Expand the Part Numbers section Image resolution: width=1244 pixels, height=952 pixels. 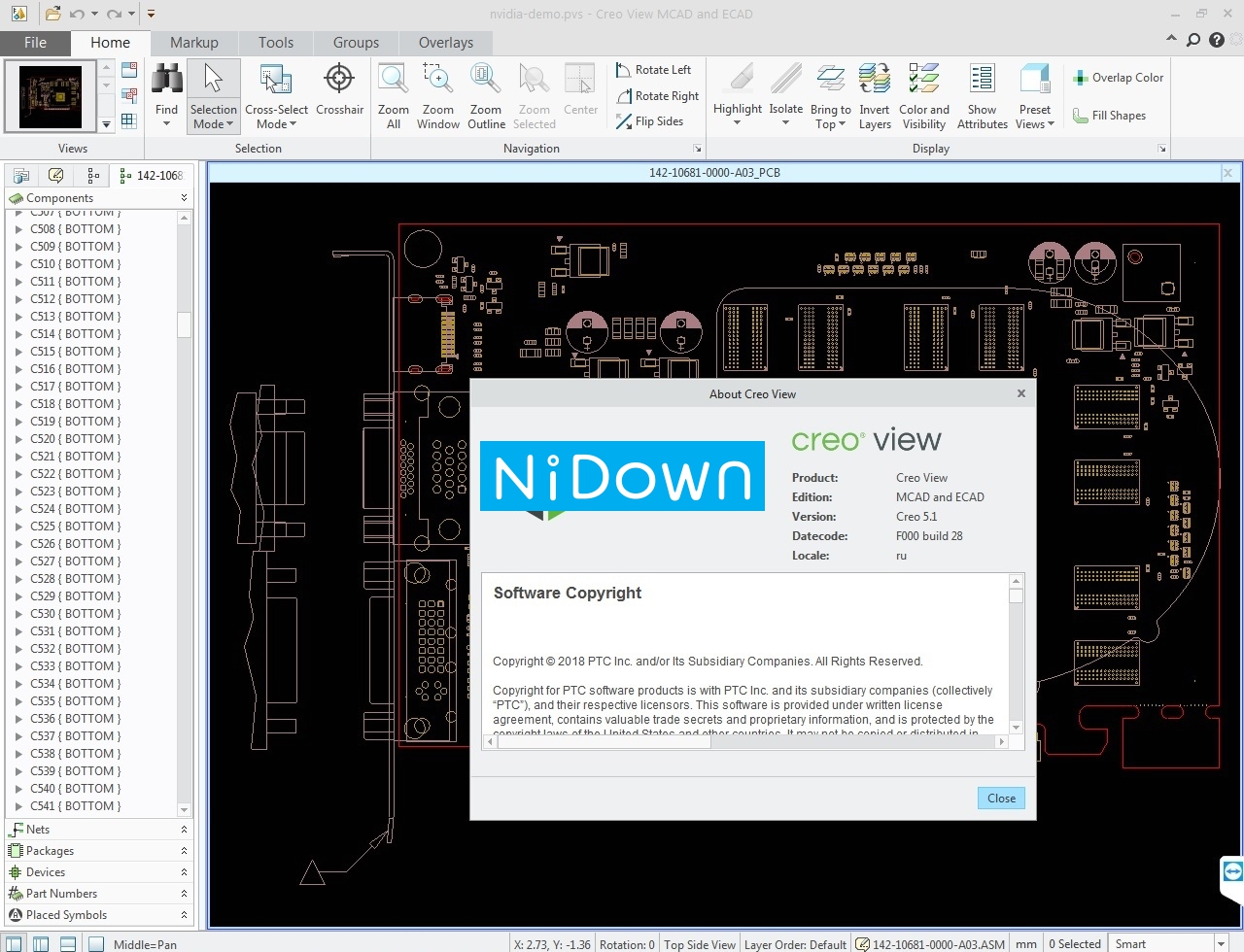pyautogui.click(x=184, y=894)
